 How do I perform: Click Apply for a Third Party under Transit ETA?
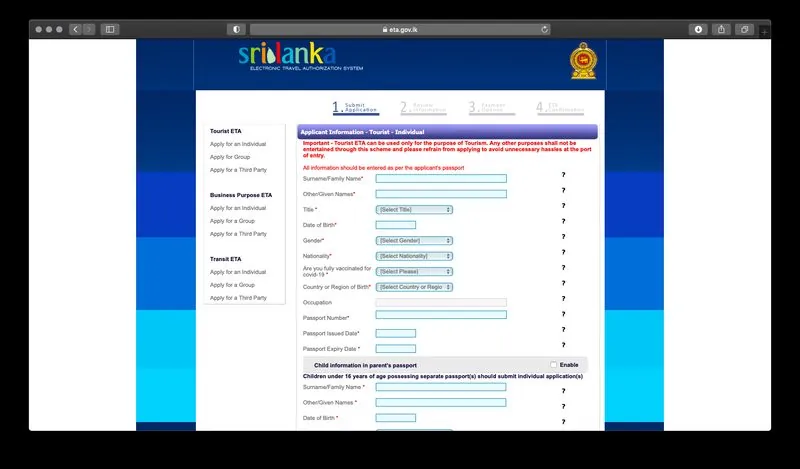click(238, 298)
